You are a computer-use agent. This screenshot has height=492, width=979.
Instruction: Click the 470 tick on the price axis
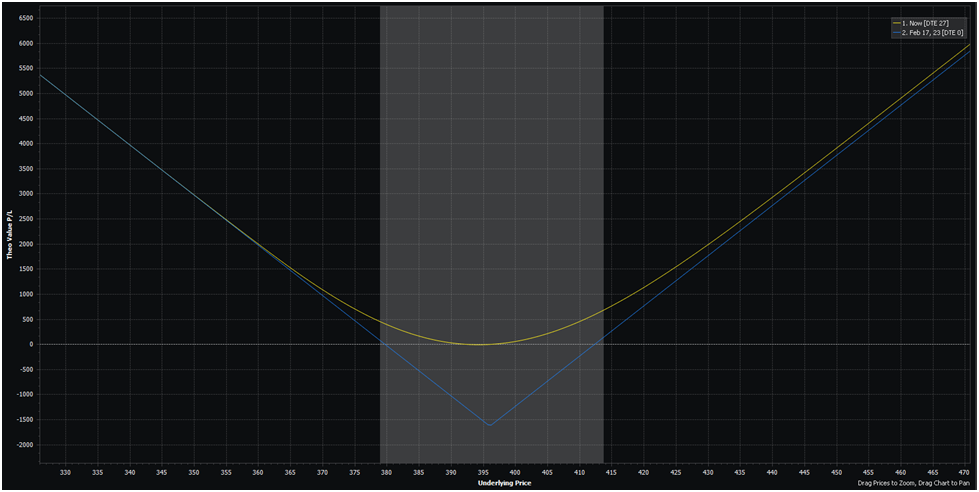click(x=964, y=472)
